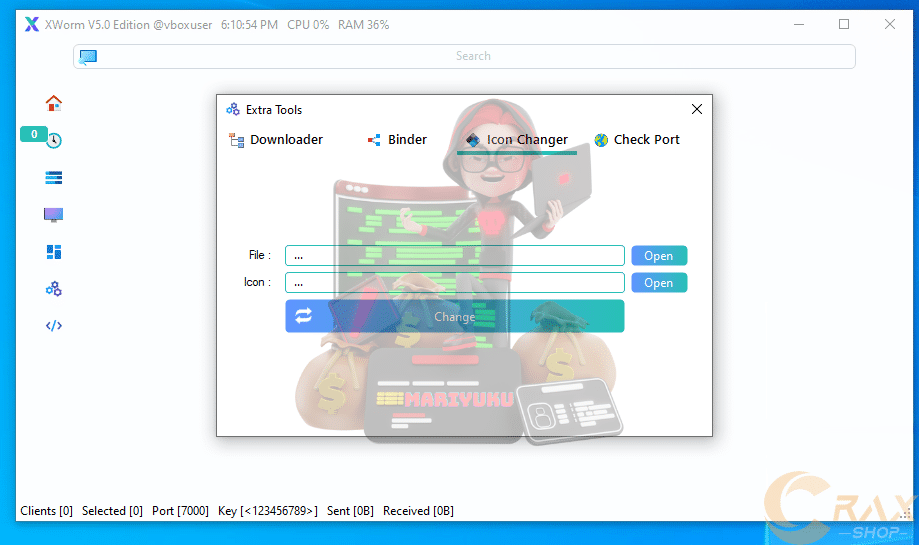Select the code brackets icon in sidebar

[x=54, y=326]
